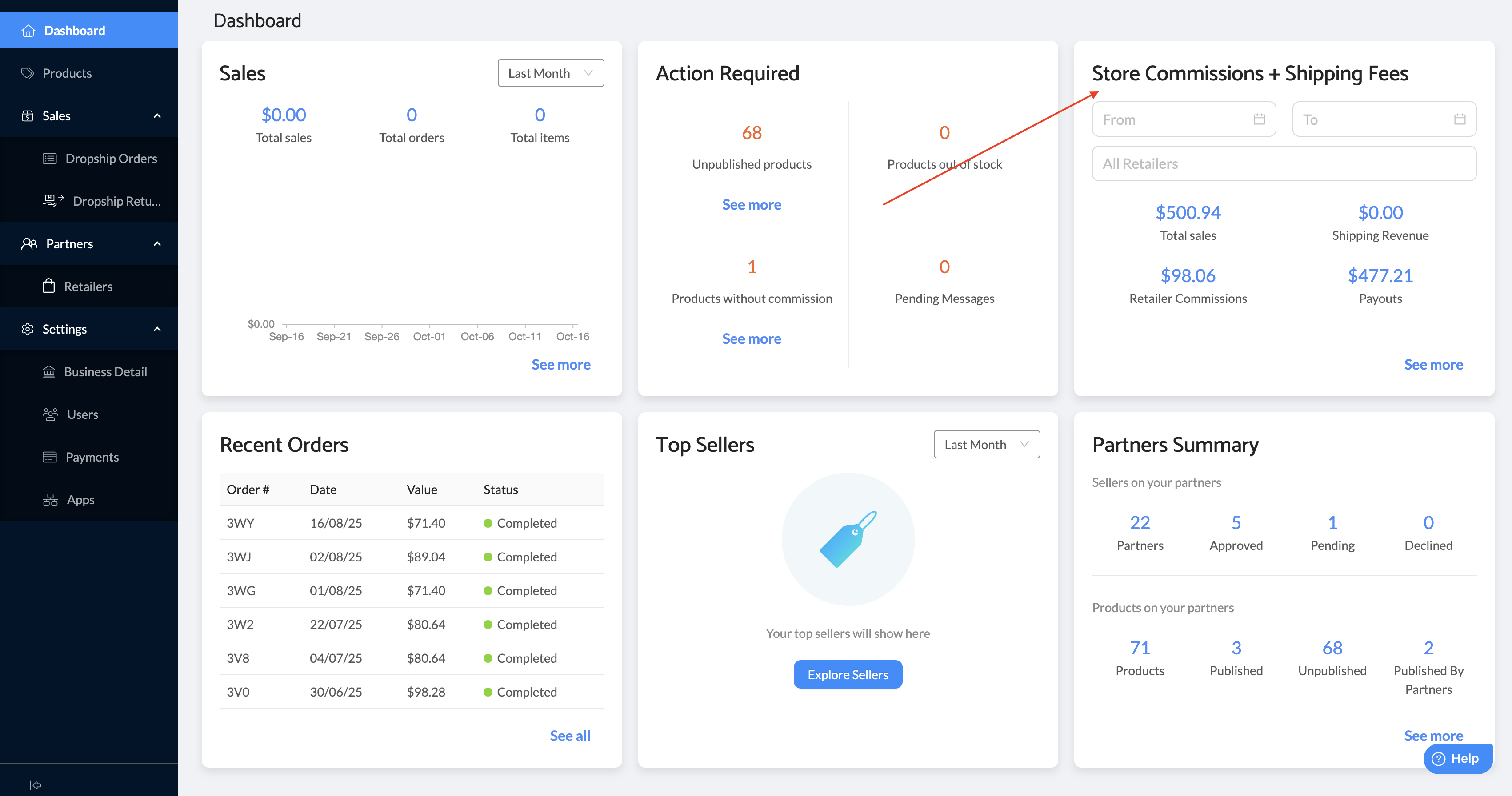This screenshot has height=796, width=1512.
Task: Click the Dashboard home icon
Action: 28,31
